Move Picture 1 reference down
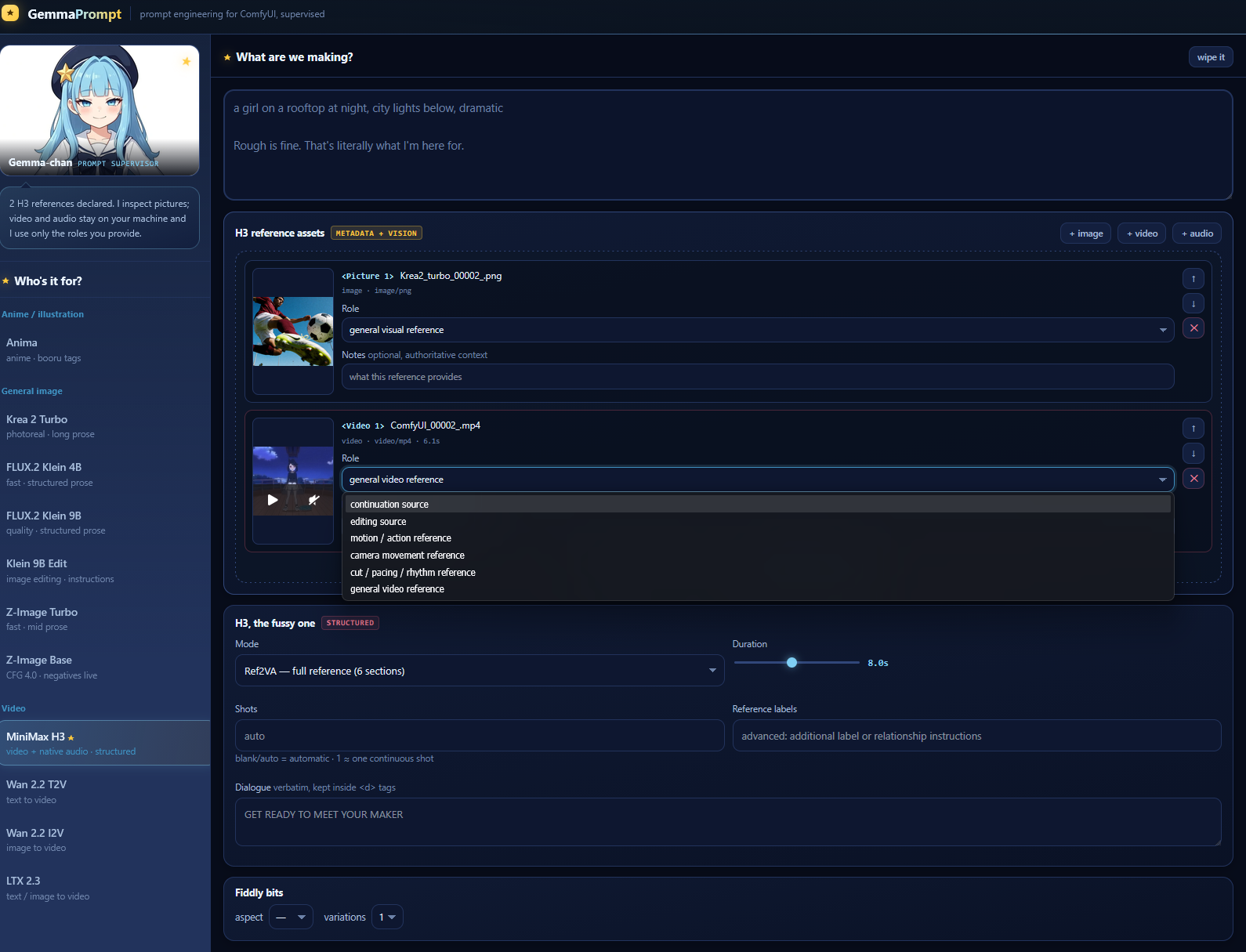The width and height of the screenshot is (1246, 952). pos(1193,303)
